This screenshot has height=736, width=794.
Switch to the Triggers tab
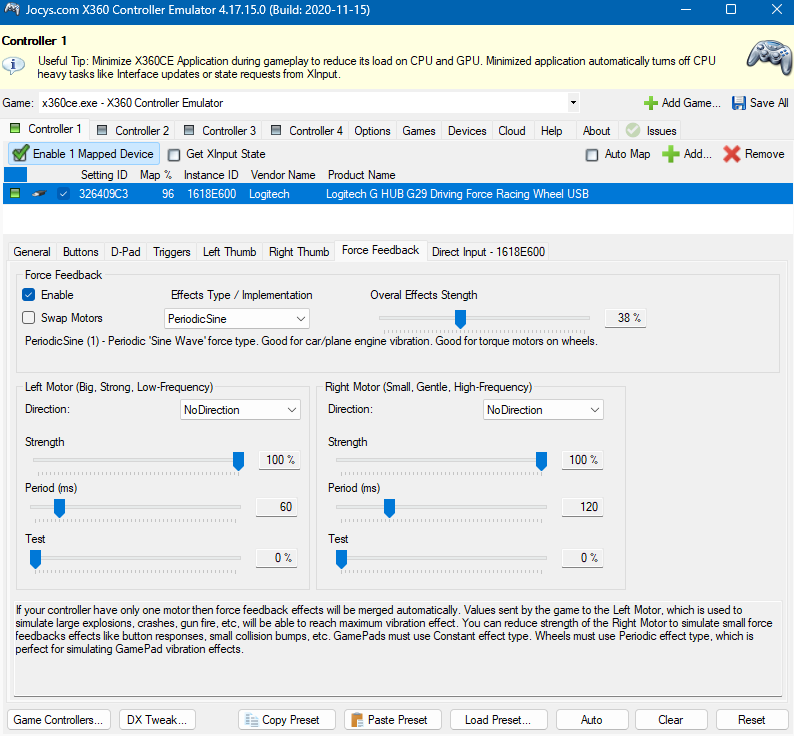(x=172, y=252)
